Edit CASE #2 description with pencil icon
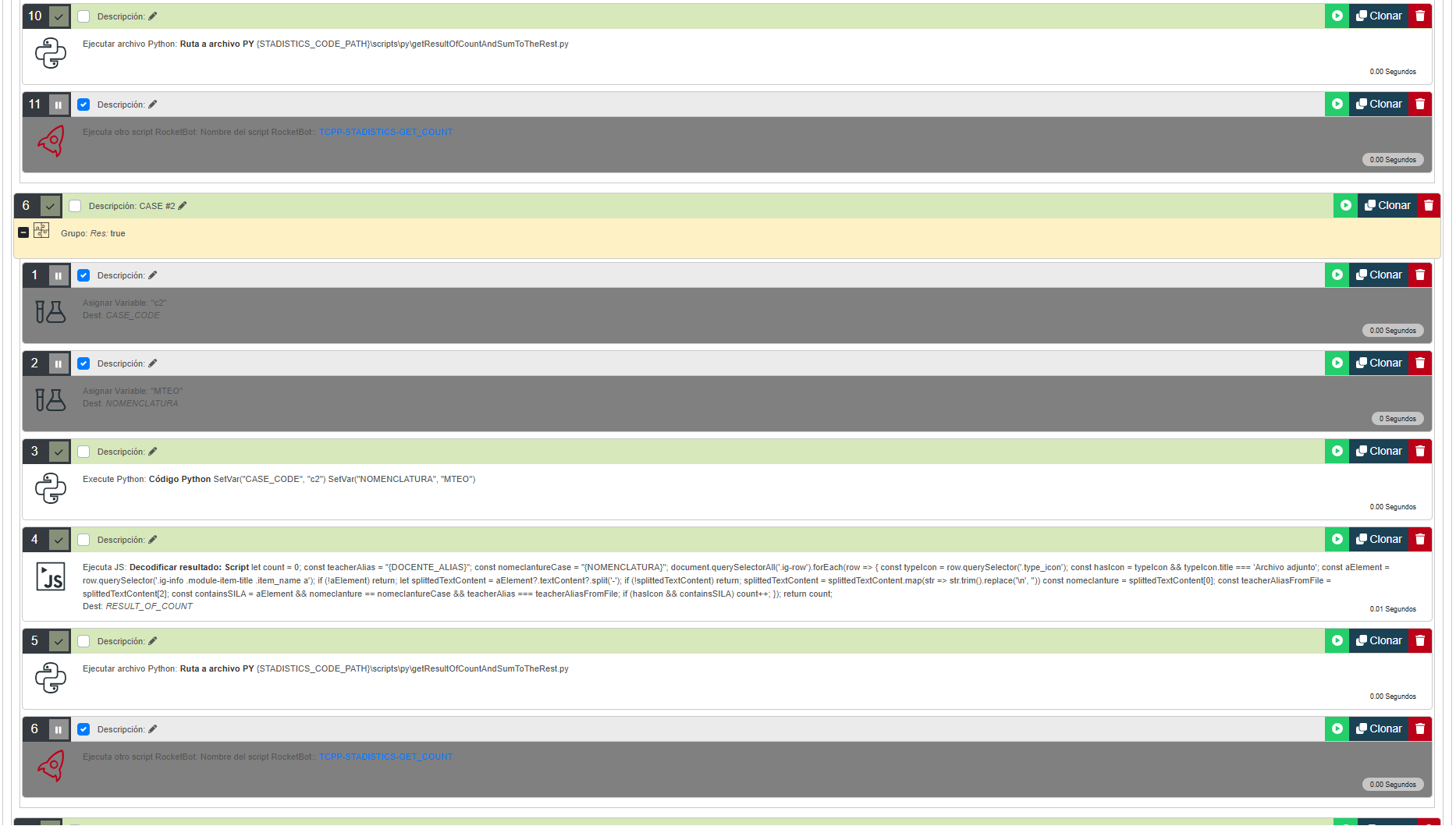The width and height of the screenshot is (1456, 826). [183, 206]
